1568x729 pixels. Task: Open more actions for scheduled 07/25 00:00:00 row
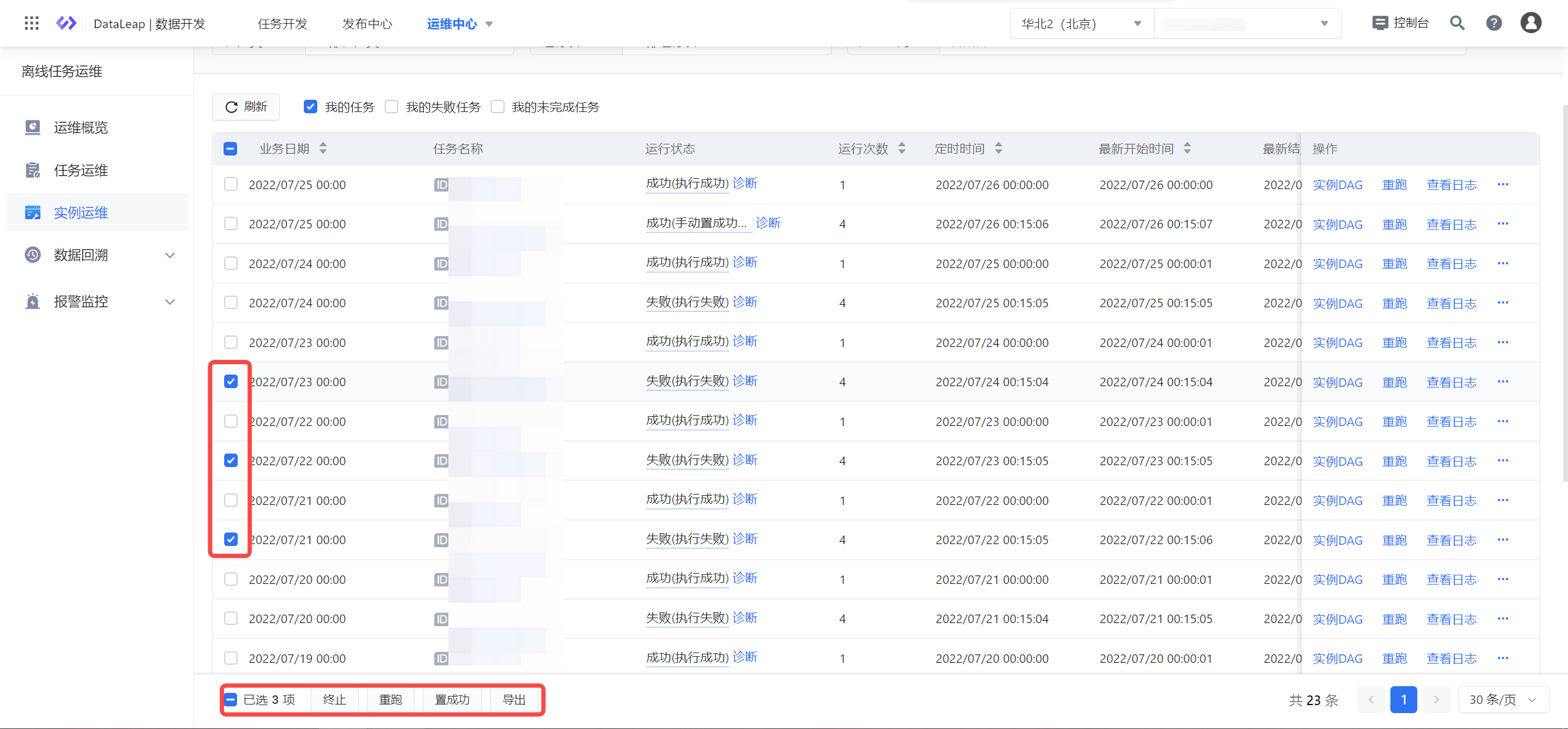1503,263
